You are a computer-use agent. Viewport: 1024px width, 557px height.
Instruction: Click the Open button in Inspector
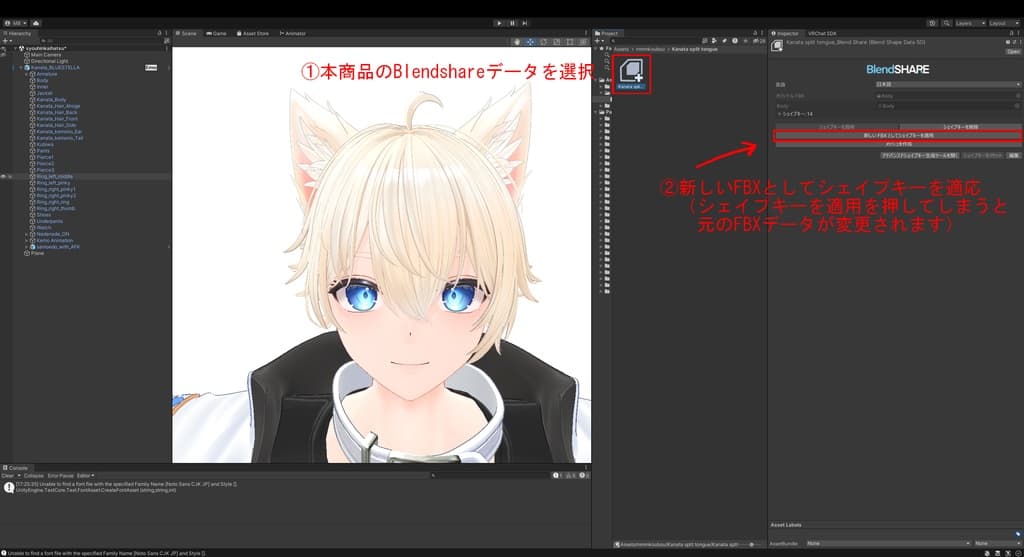(1013, 52)
